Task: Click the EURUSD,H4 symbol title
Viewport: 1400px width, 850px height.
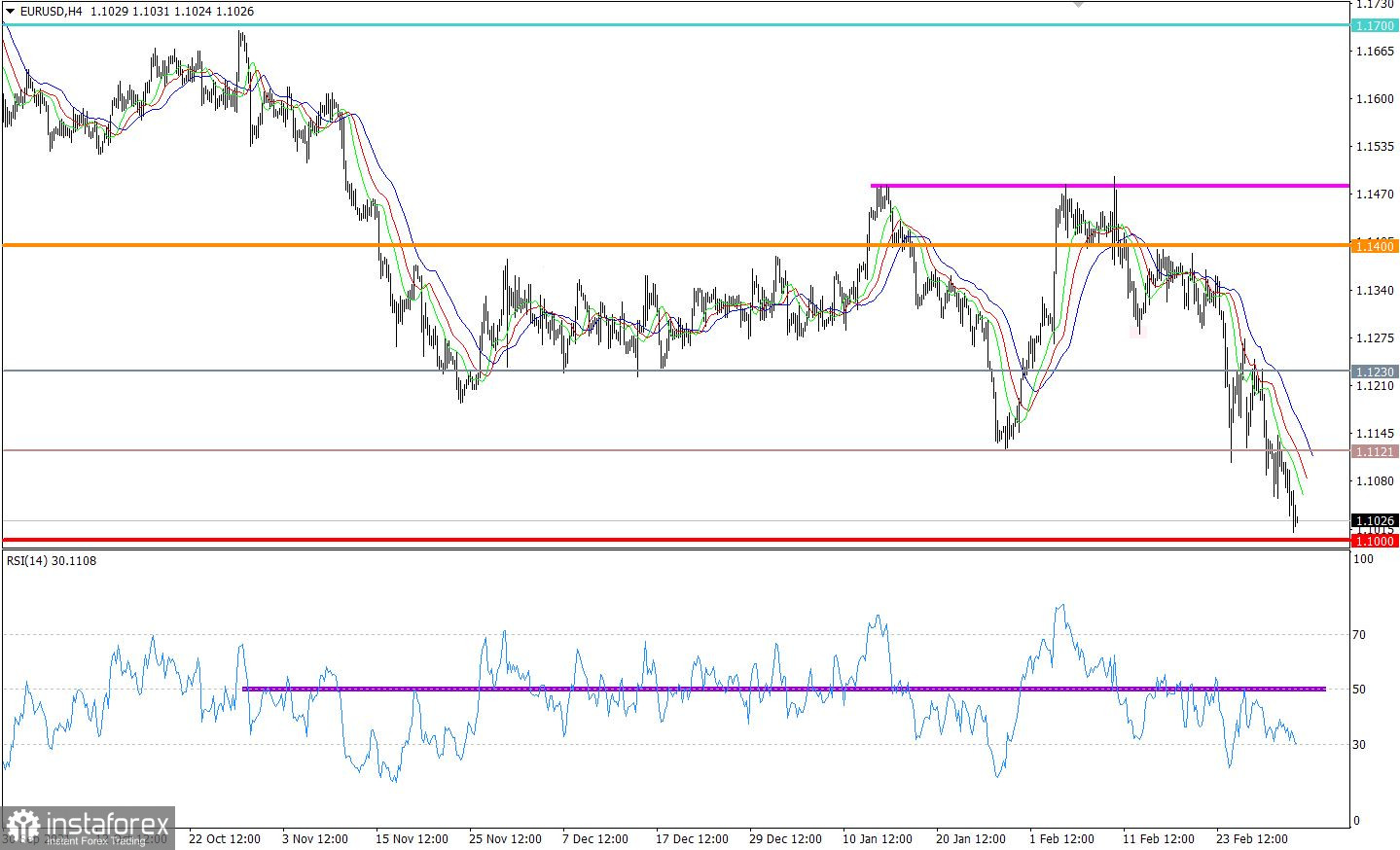Action: pos(51,12)
